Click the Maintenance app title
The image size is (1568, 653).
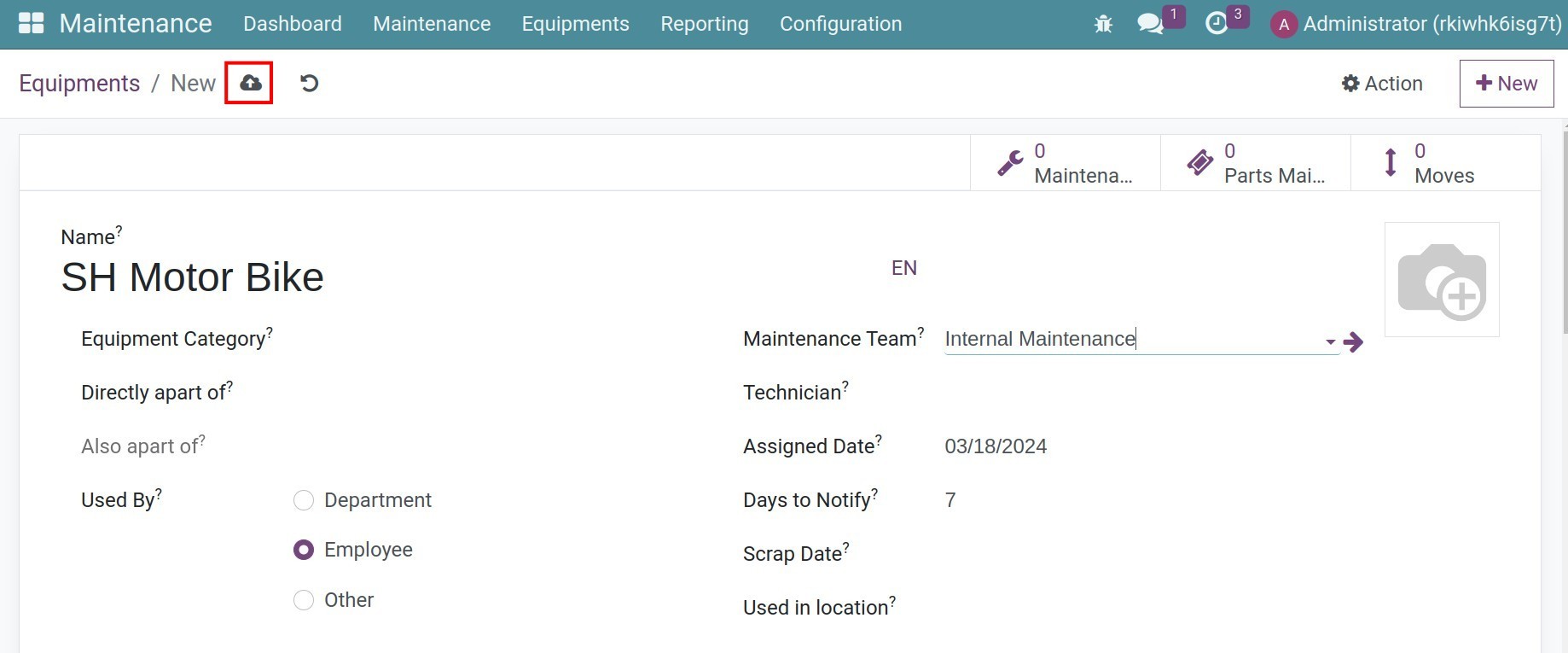coord(136,23)
